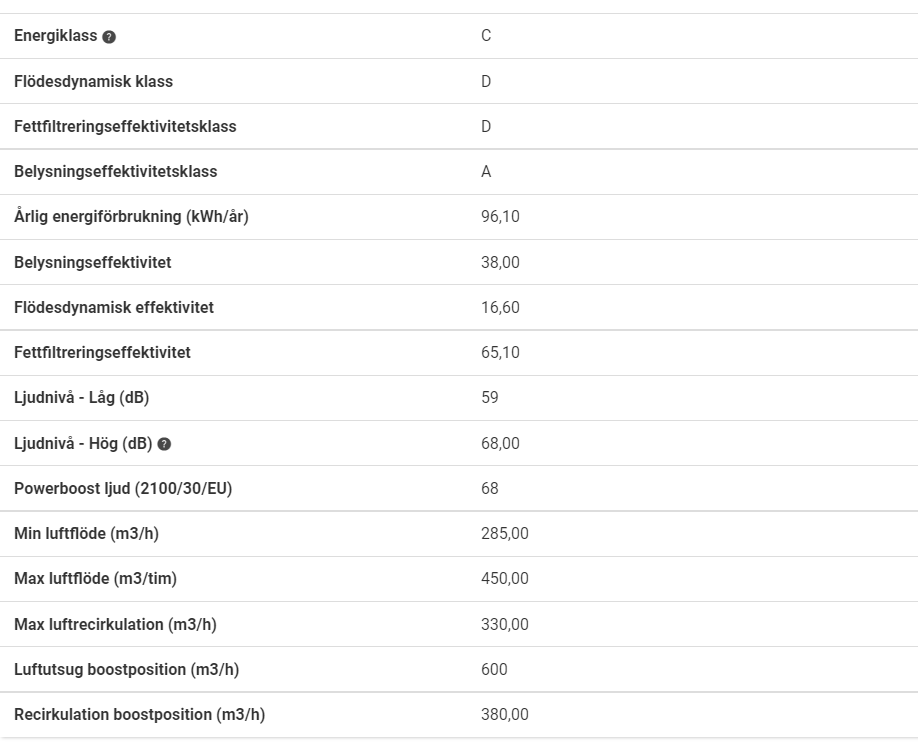Click the Max luftrecirkulation value 330,00

[x=505, y=624]
